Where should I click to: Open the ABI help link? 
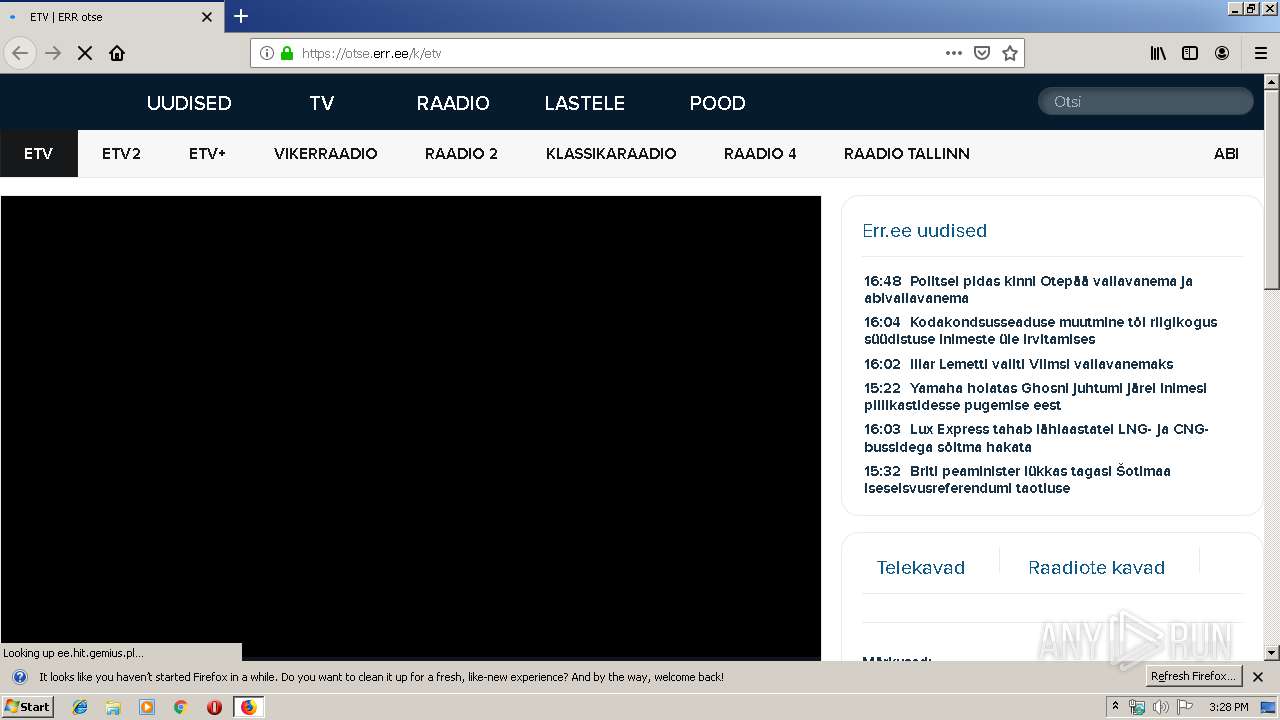click(x=1226, y=154)
